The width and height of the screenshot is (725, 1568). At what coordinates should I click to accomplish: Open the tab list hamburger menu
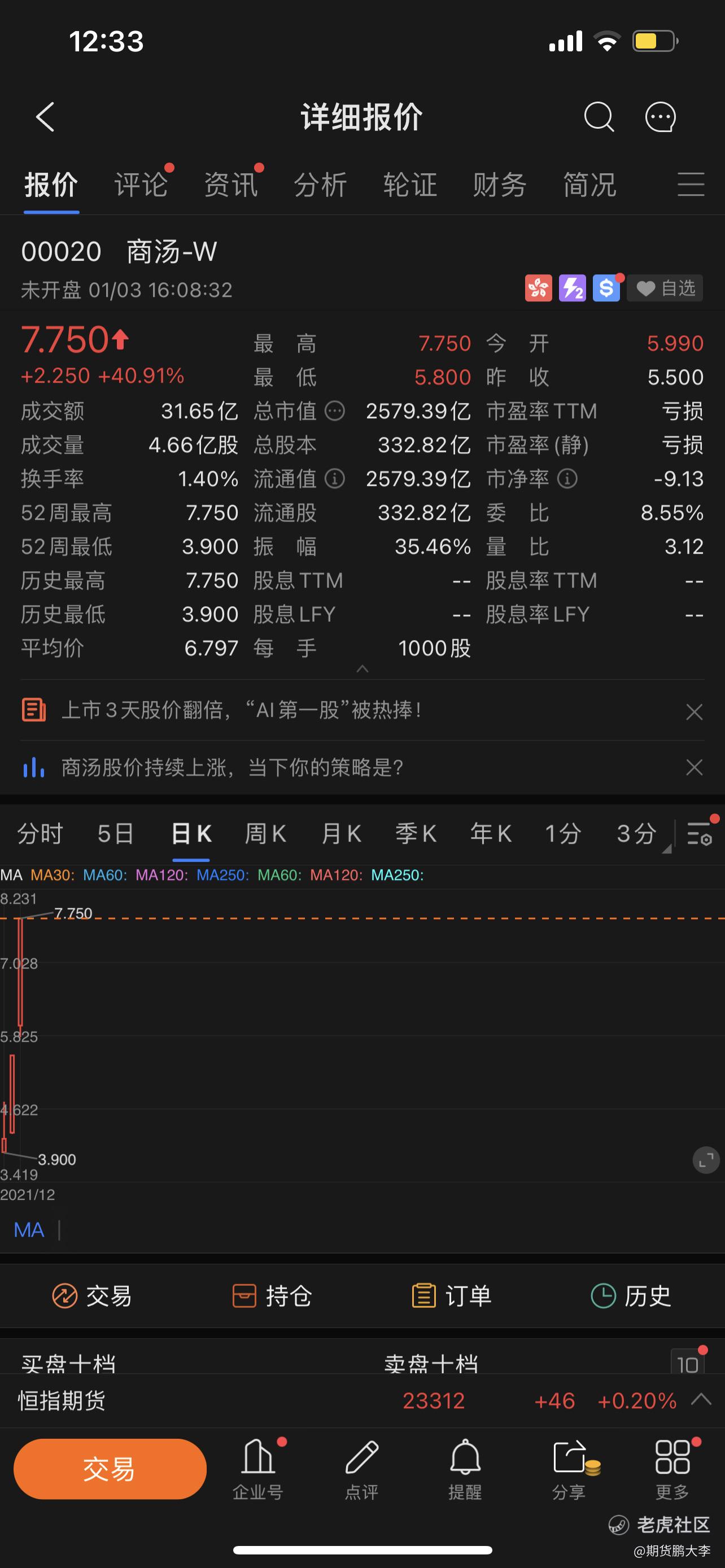691,184
